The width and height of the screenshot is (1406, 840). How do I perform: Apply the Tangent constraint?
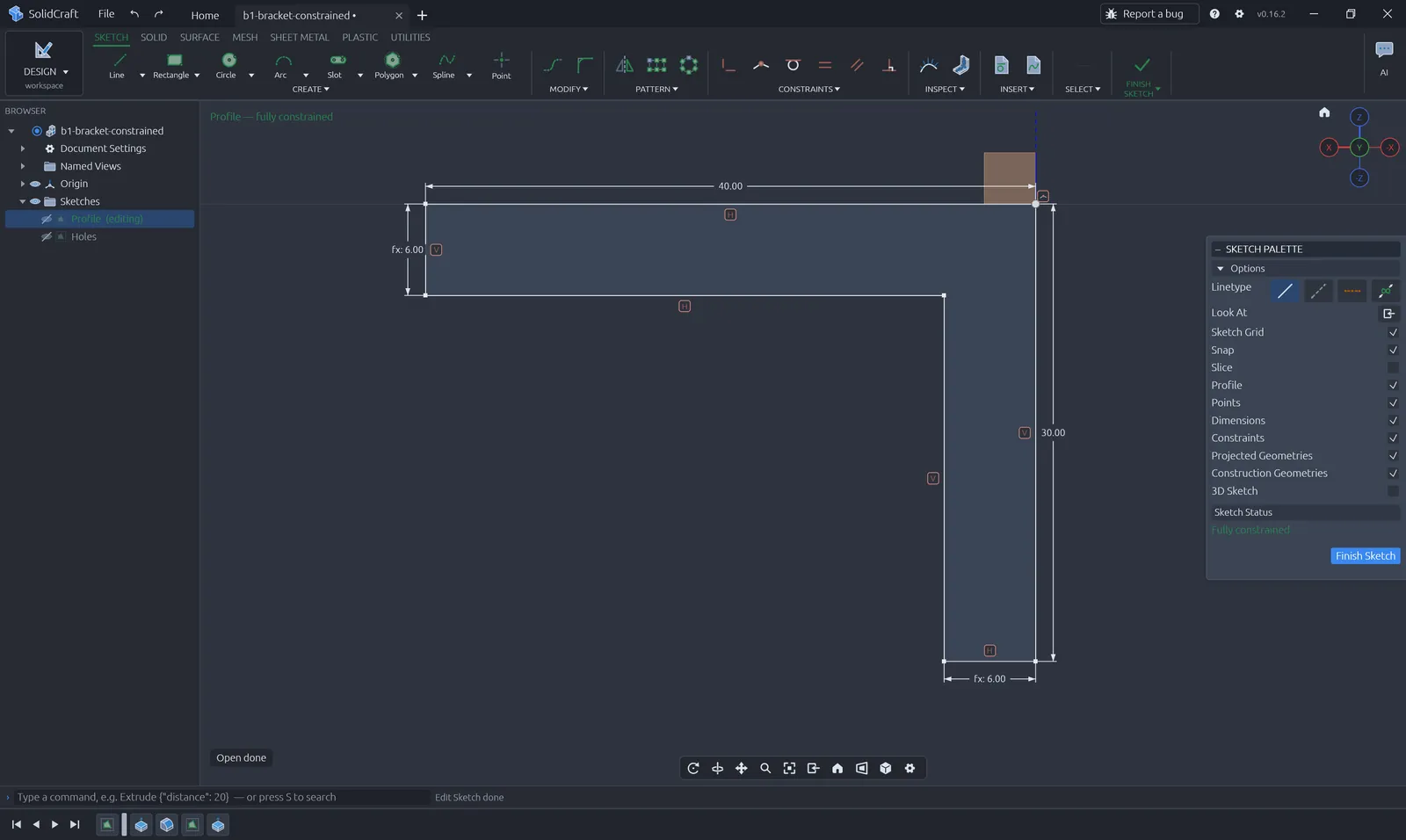[793, 65]
